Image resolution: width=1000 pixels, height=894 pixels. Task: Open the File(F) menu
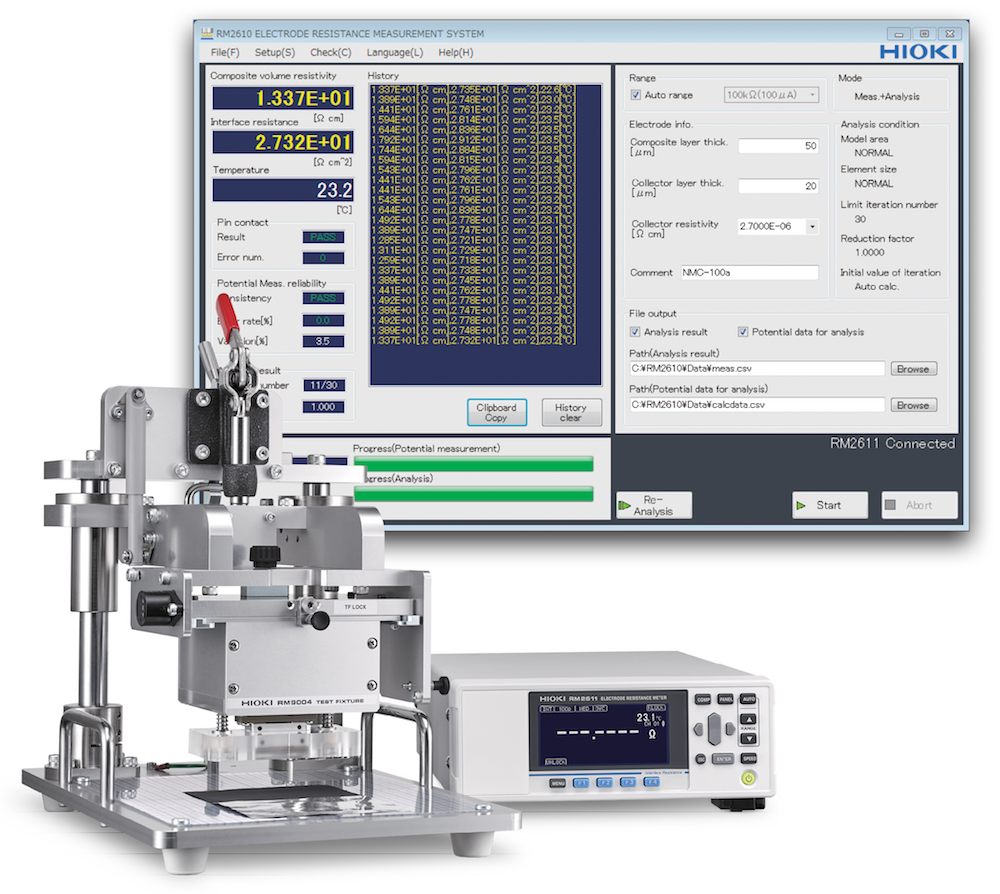[x=225, y=52]
